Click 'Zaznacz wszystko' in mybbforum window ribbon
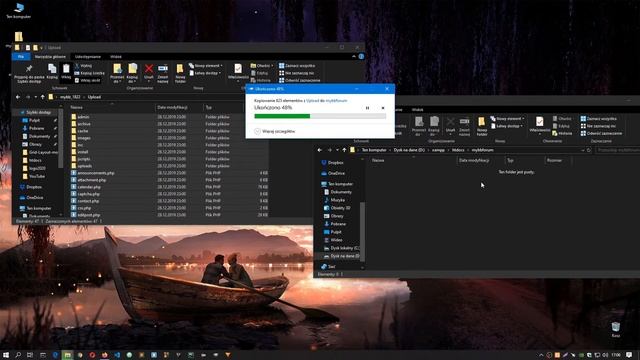The height and width of the screenshot is (360, 640). (x=598, y=119)
